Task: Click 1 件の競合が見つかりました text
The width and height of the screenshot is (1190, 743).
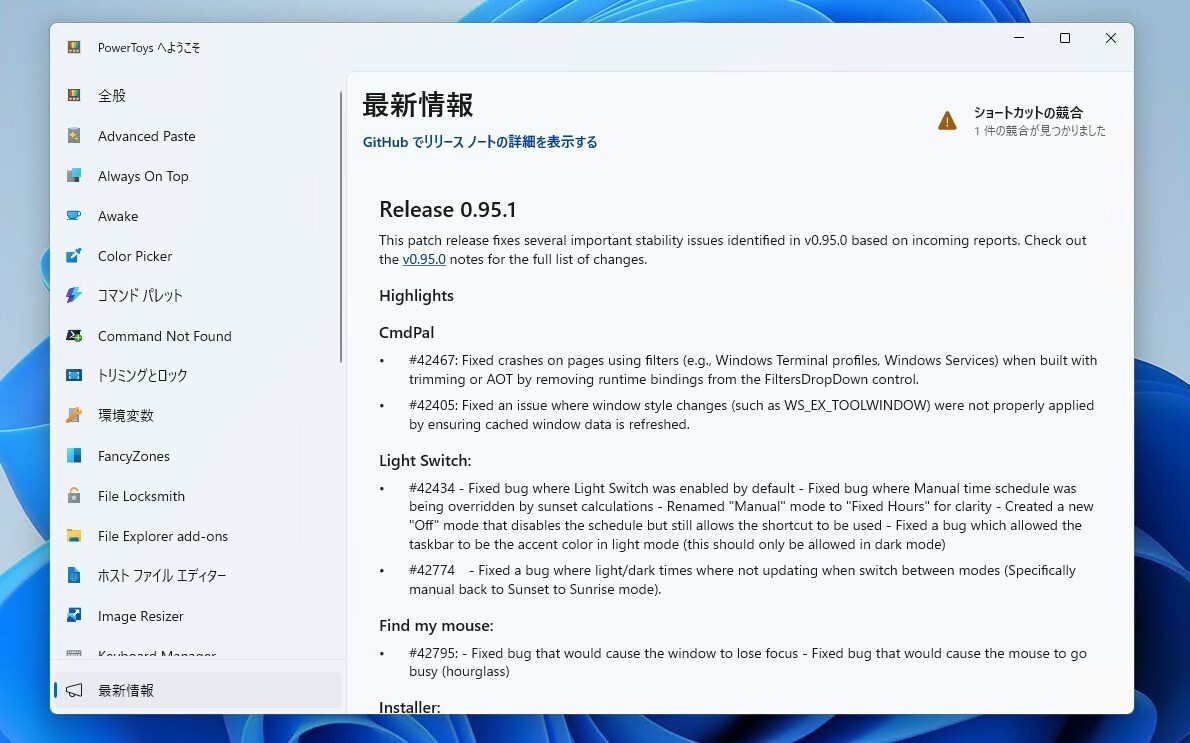Action: tap(1040, 131)
